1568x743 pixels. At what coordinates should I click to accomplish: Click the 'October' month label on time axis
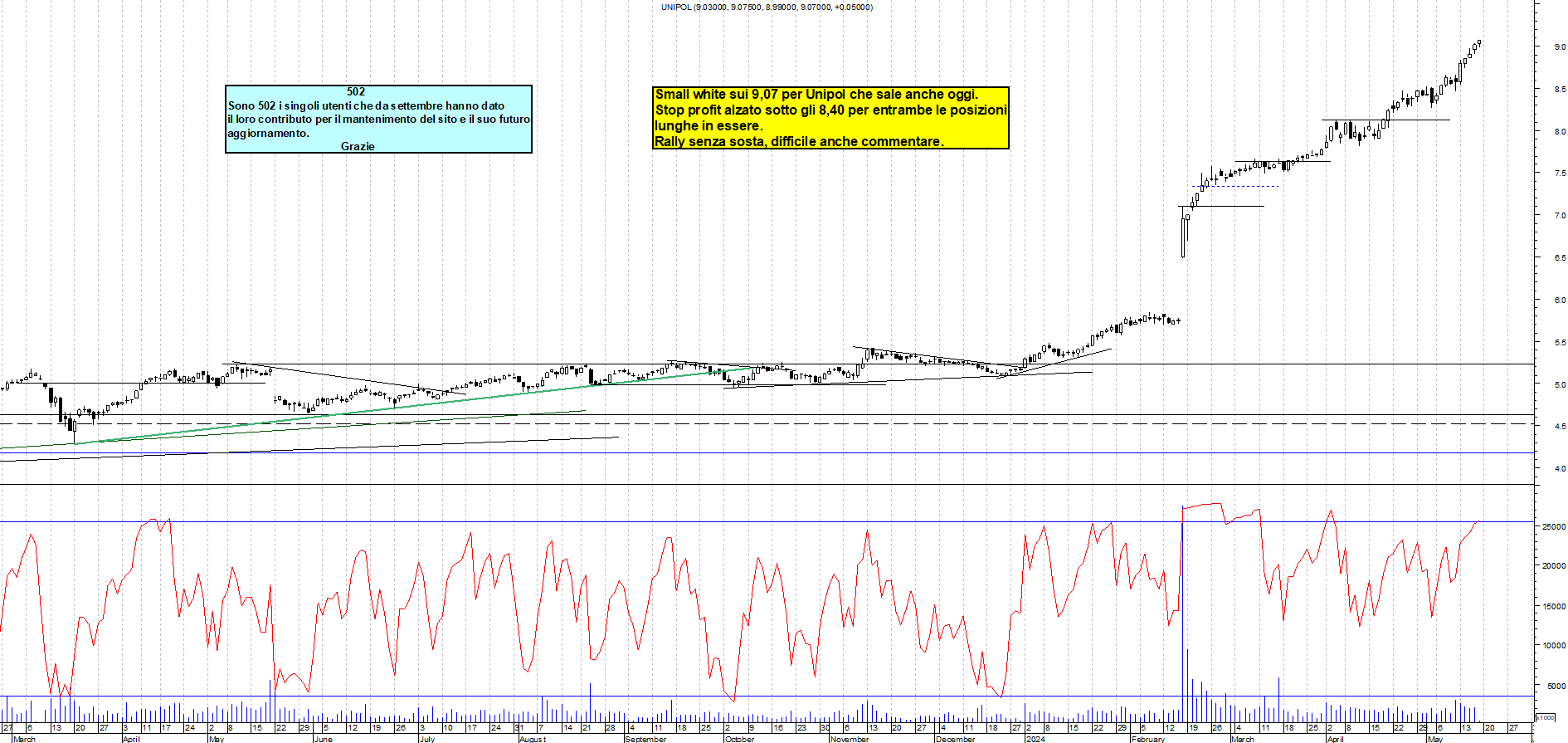[740, 739]
